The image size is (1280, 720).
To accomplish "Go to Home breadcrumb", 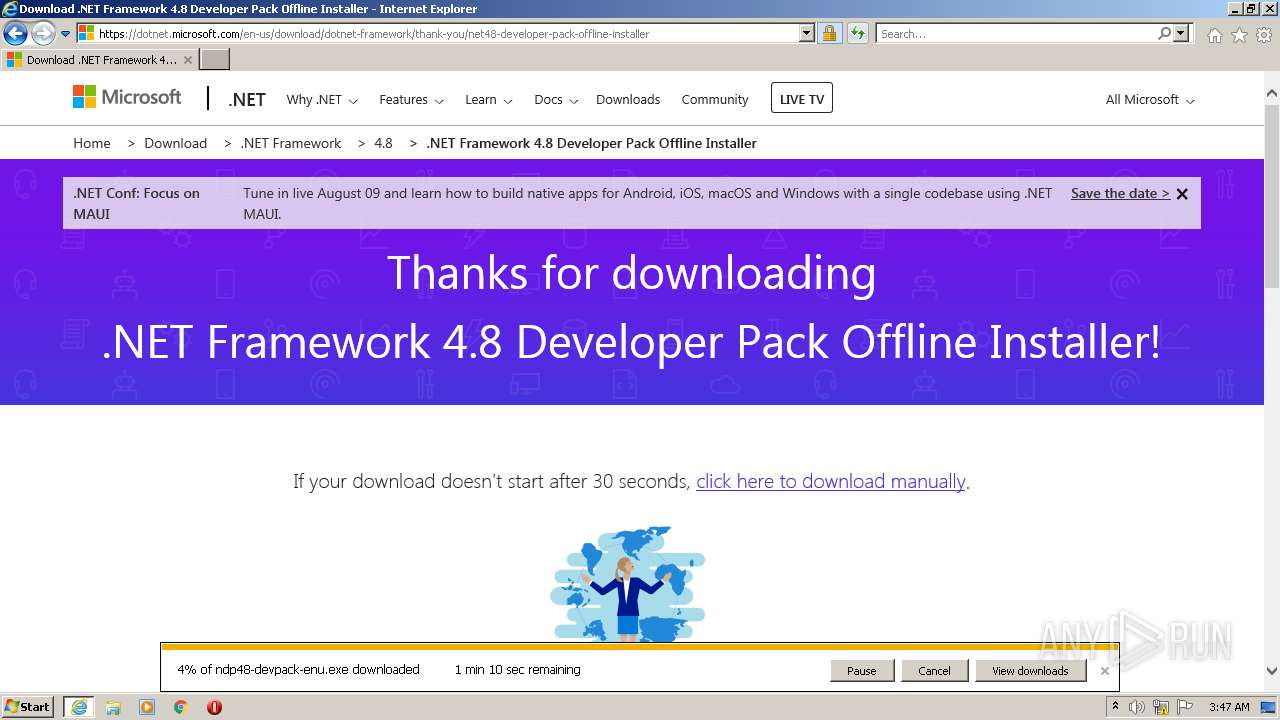I will pyautogui.click(x=92, y=143).
